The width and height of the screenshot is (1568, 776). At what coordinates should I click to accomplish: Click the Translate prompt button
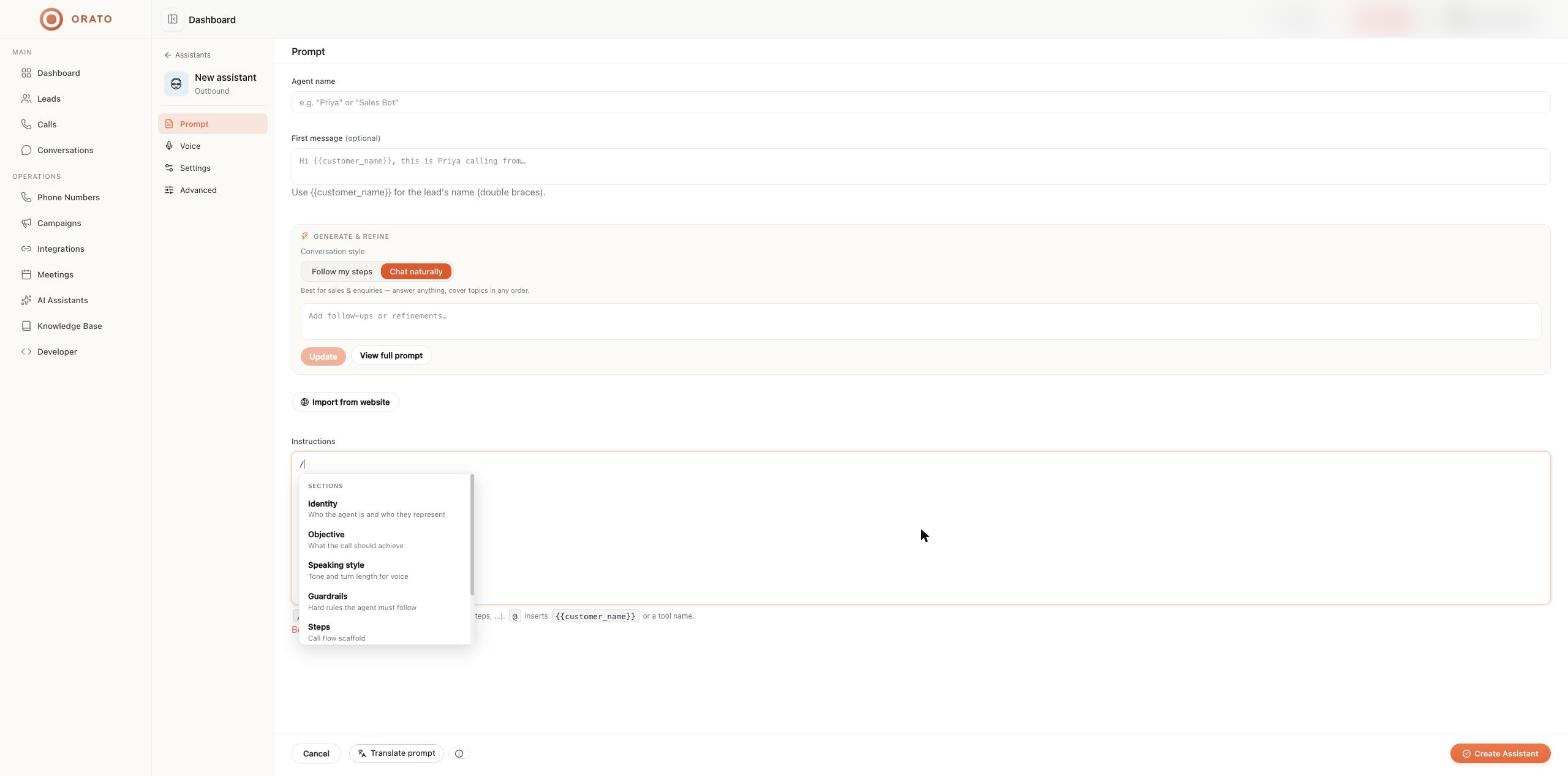pos(397,754)
